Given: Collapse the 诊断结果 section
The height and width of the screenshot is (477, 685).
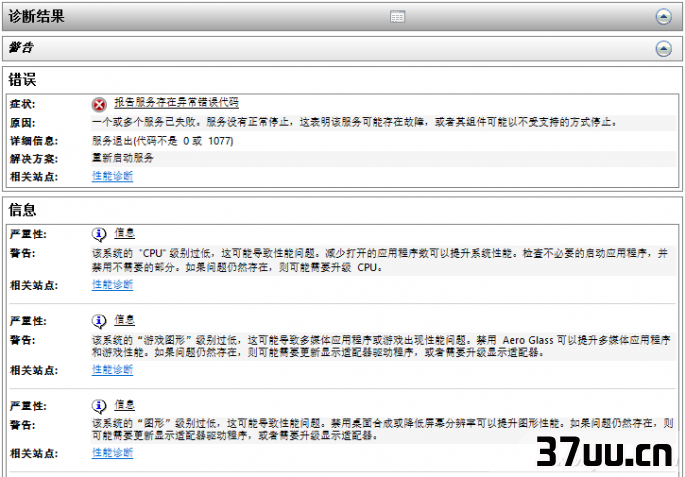Looking at the screenshot, I should 664,17.
